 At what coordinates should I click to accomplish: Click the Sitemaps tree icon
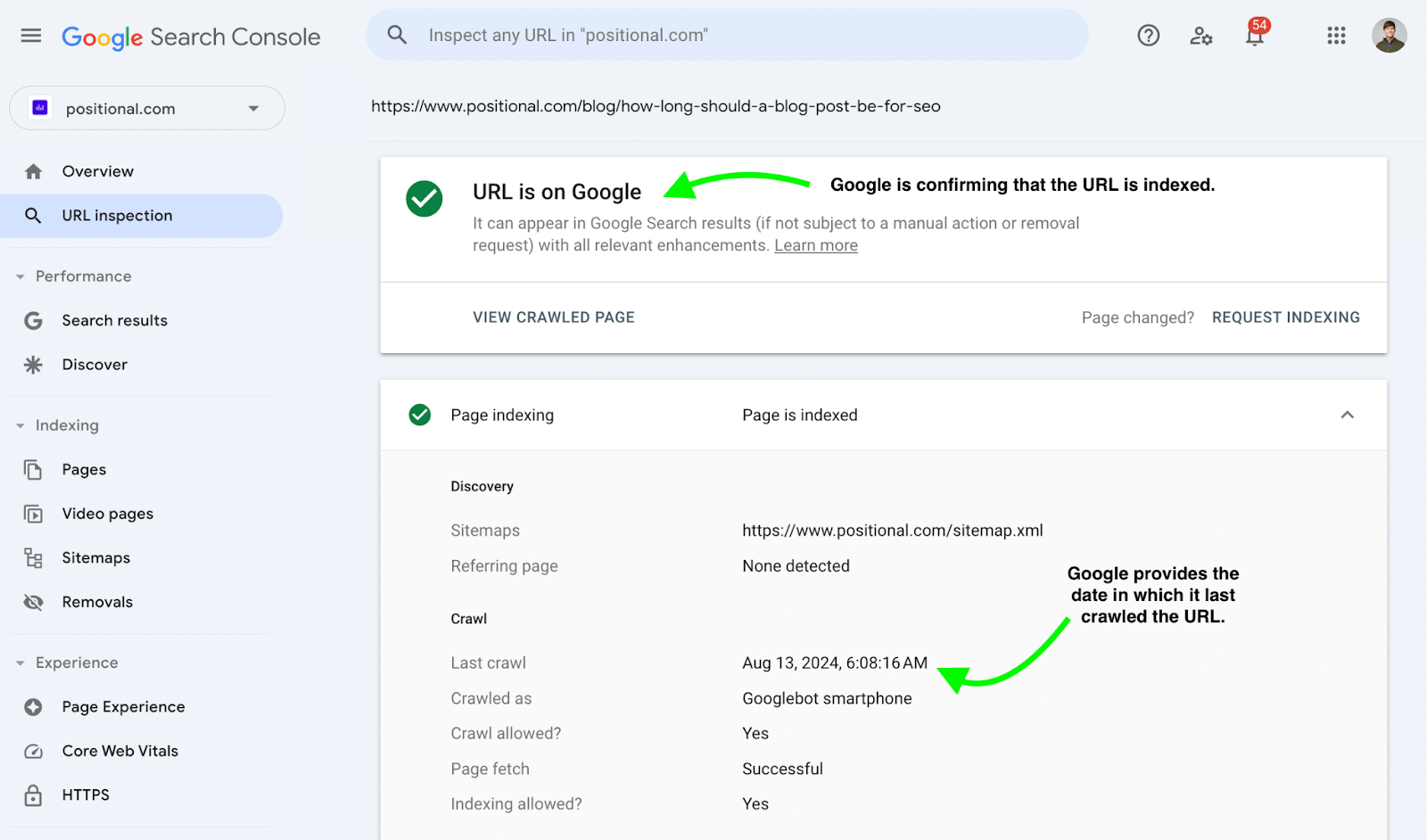(x=33, y=558)
